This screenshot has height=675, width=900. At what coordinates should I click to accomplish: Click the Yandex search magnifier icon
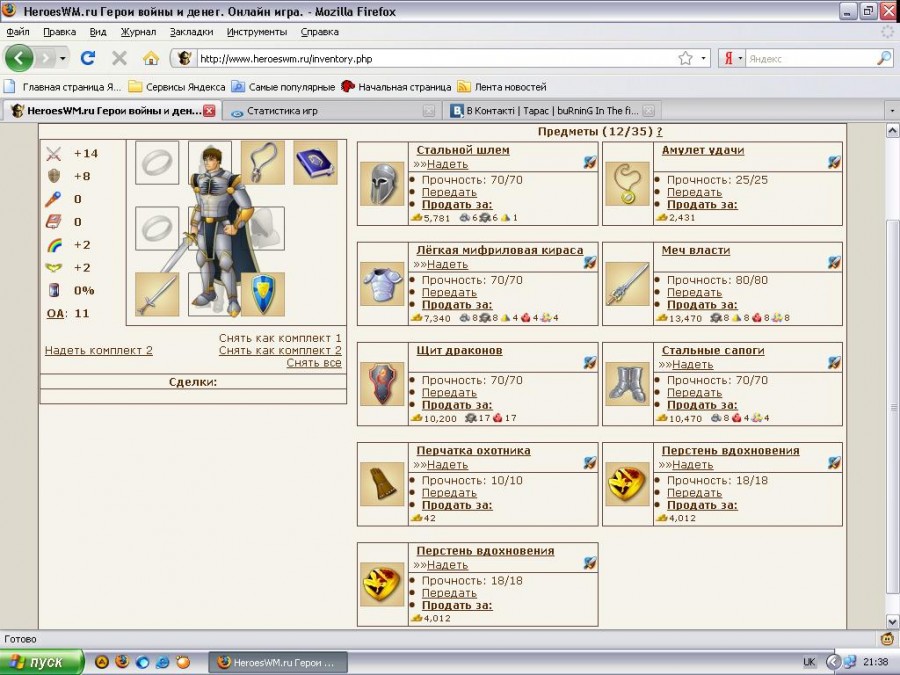pos(885,59)
